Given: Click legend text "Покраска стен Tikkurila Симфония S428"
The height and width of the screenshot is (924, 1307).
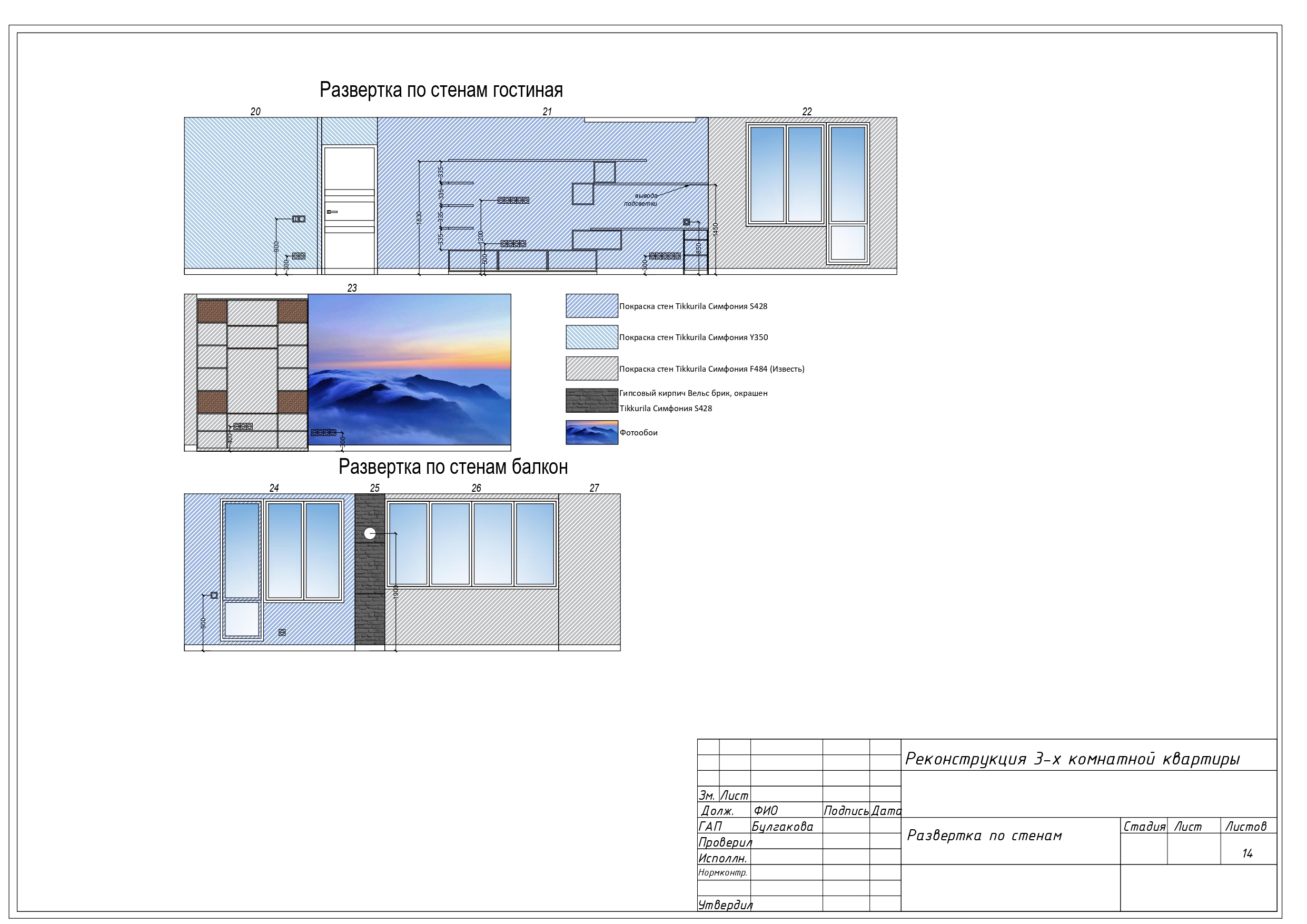Looking at the screenshot, I should coord(694,306).
